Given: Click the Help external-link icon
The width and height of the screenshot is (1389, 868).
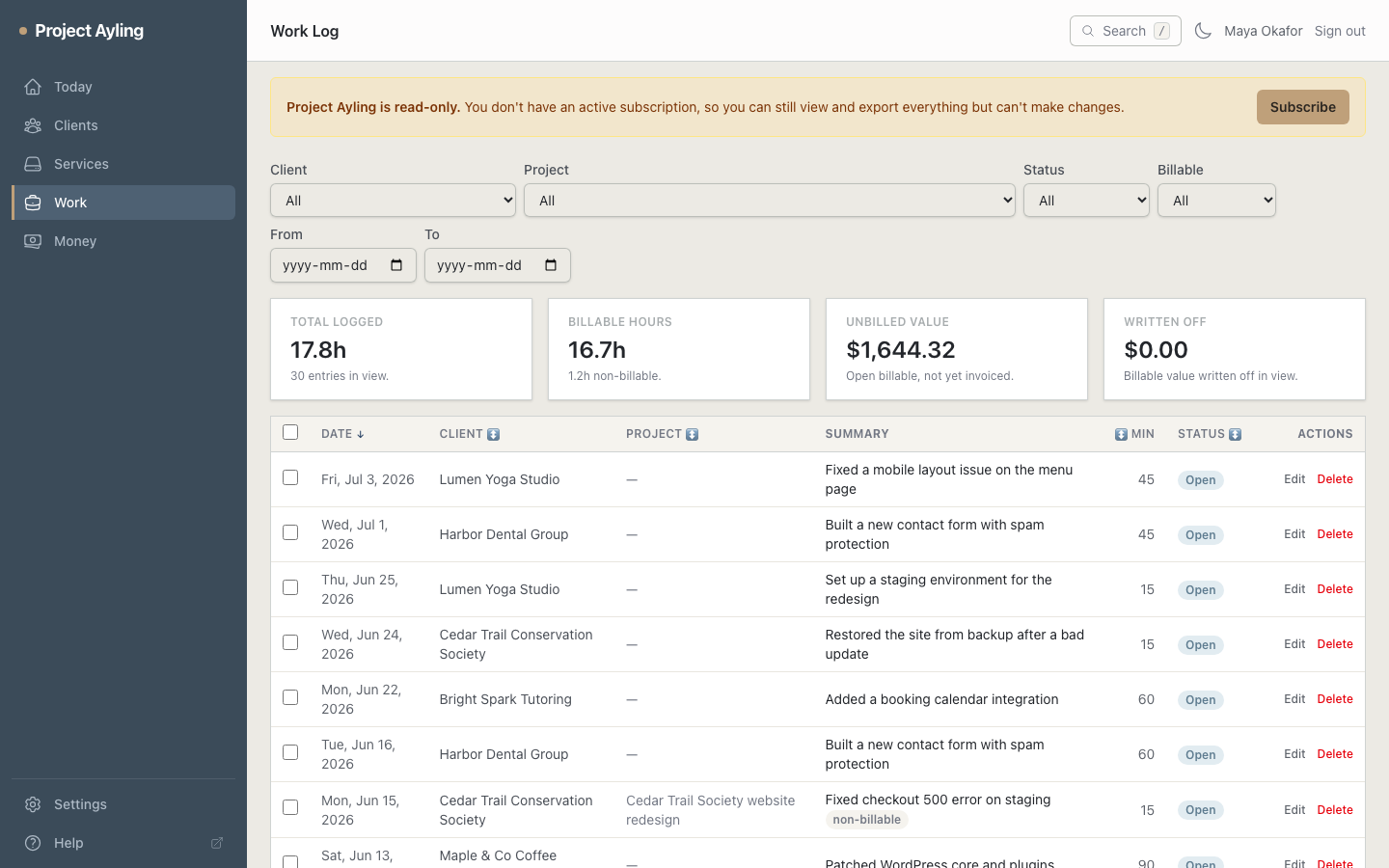Looking at the screenshot, I should [217, 843].
